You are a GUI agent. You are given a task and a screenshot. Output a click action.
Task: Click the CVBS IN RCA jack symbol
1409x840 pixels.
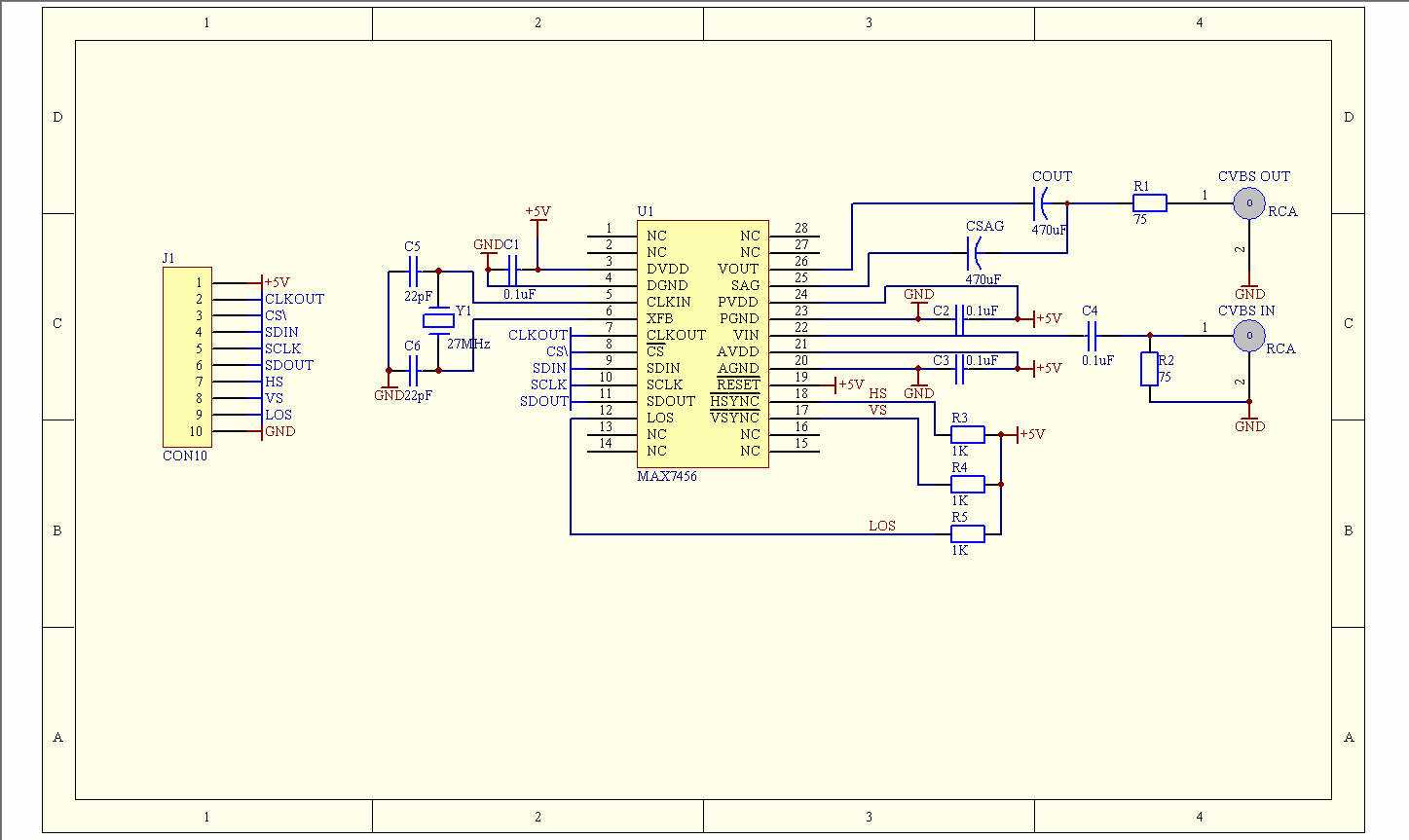1248,336
